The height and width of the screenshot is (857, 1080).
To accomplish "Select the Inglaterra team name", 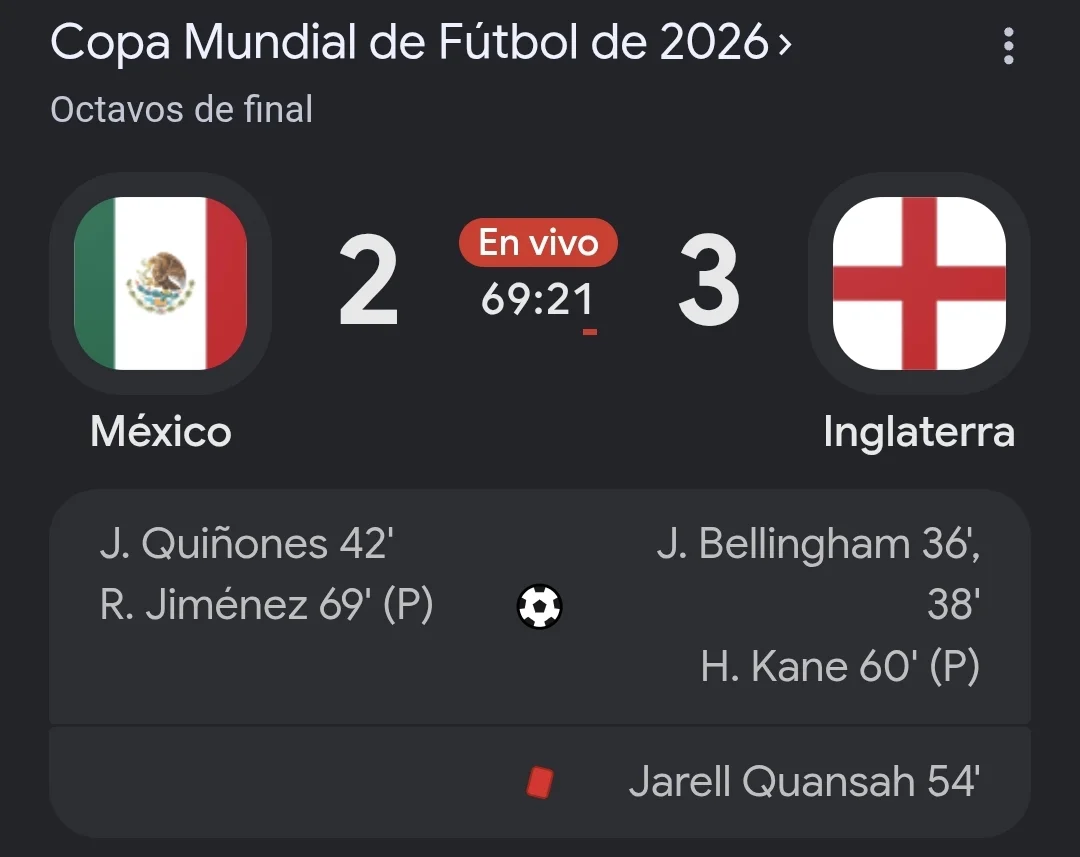I will click(x=920, y=433).
